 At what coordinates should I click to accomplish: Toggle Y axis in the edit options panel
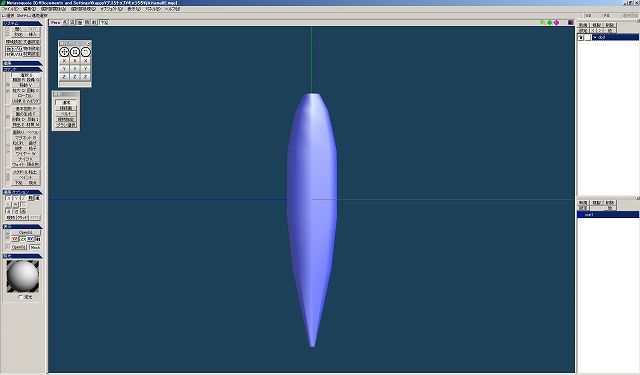pyautogui.click(x=16, y=198)
